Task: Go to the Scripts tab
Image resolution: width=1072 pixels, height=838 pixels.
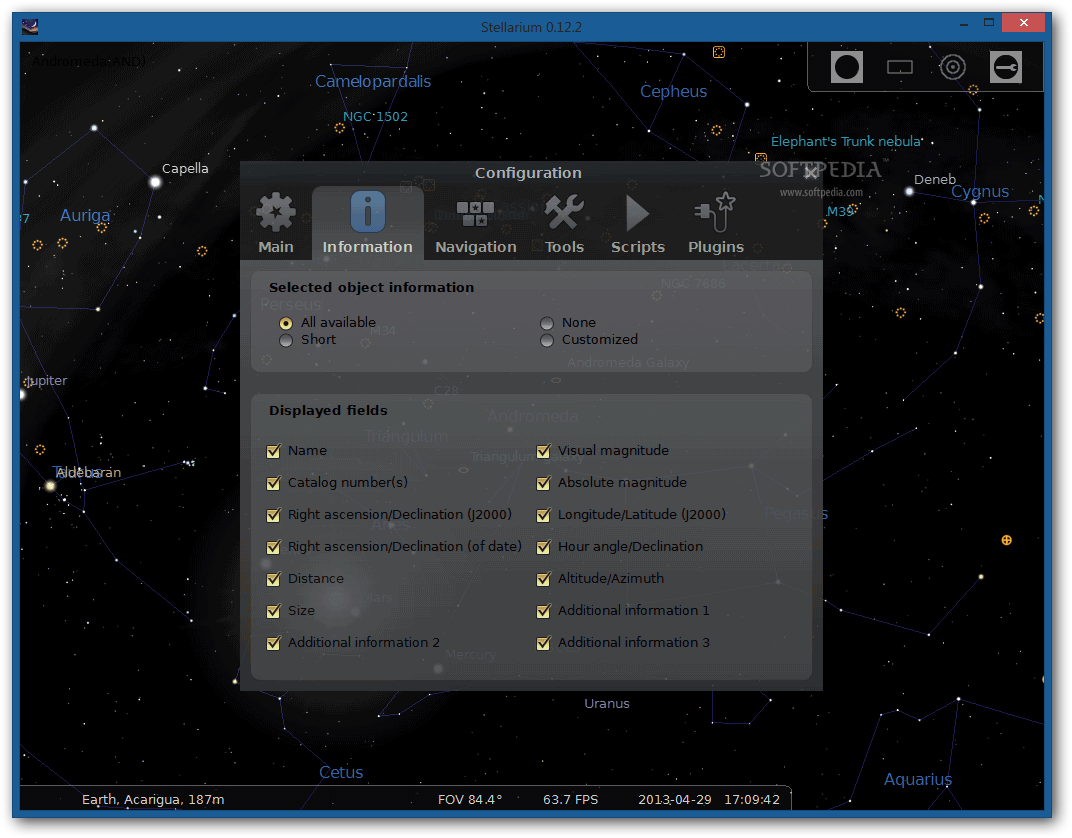Action: [x=637, y=224]
